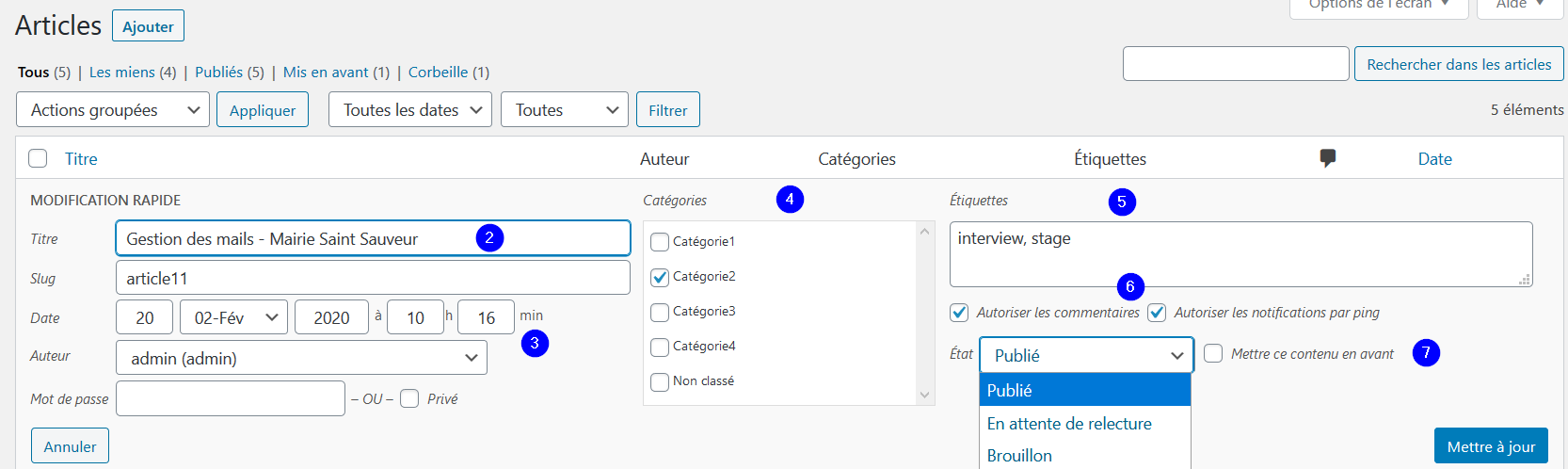Click Mettre à jour button
The width and height of the screenshot is (1568, 469).
click(1491, 446)
